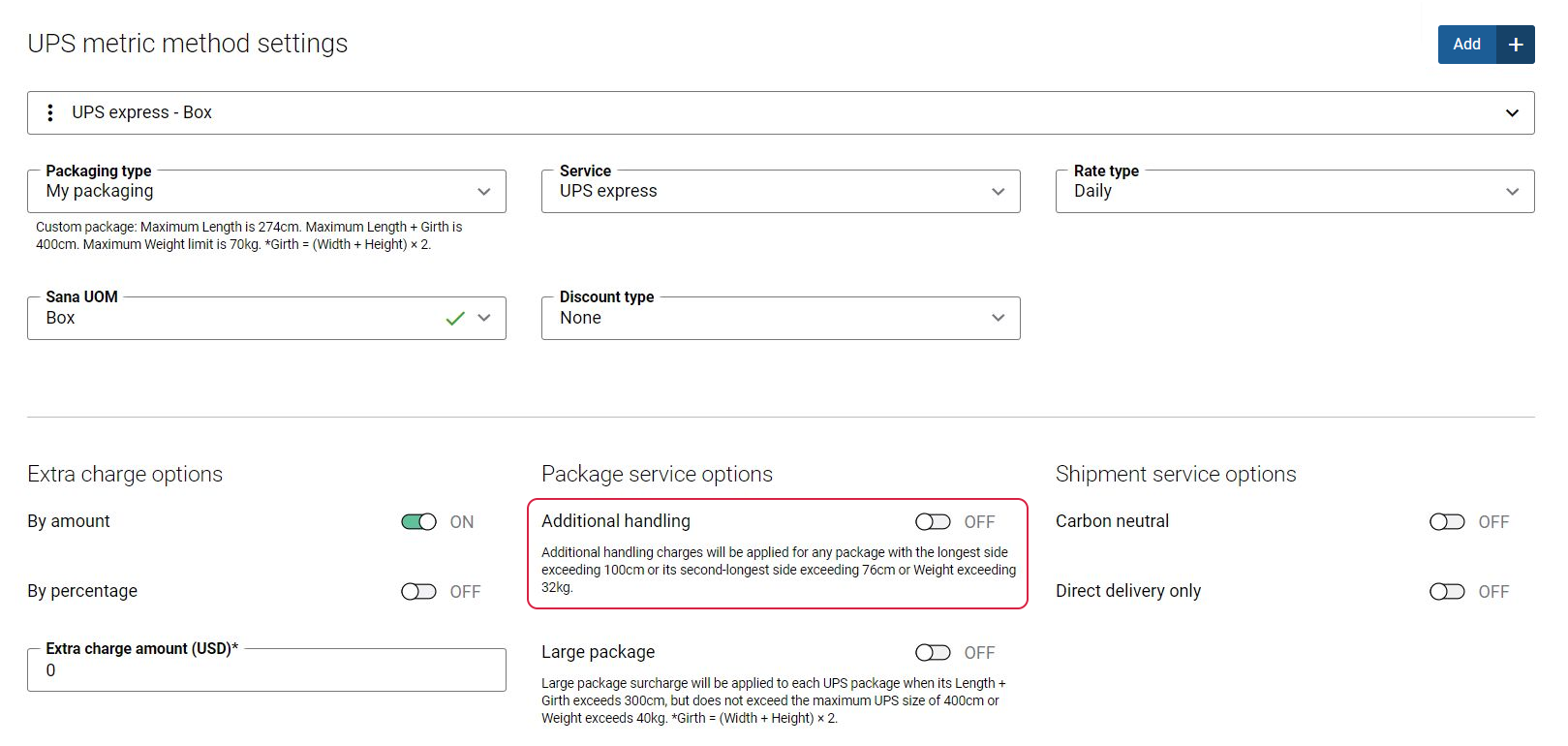The height and width of the screenshot is (746, 1568).
Task: Open the Rate type dropdown showing Daily
Action: point(1295,192)
